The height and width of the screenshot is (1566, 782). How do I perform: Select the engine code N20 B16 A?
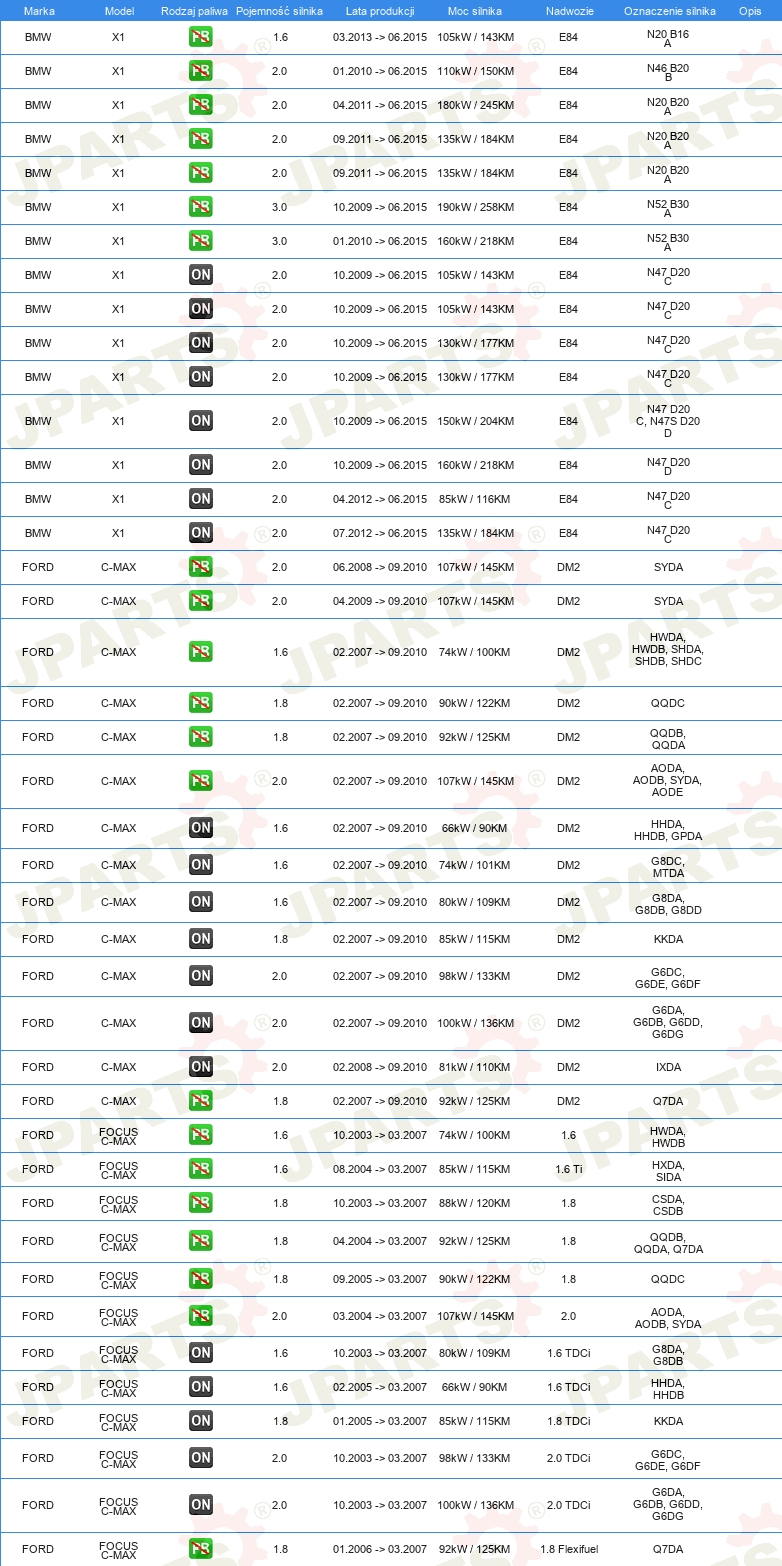pyautogui.click(x=668, y=38)
